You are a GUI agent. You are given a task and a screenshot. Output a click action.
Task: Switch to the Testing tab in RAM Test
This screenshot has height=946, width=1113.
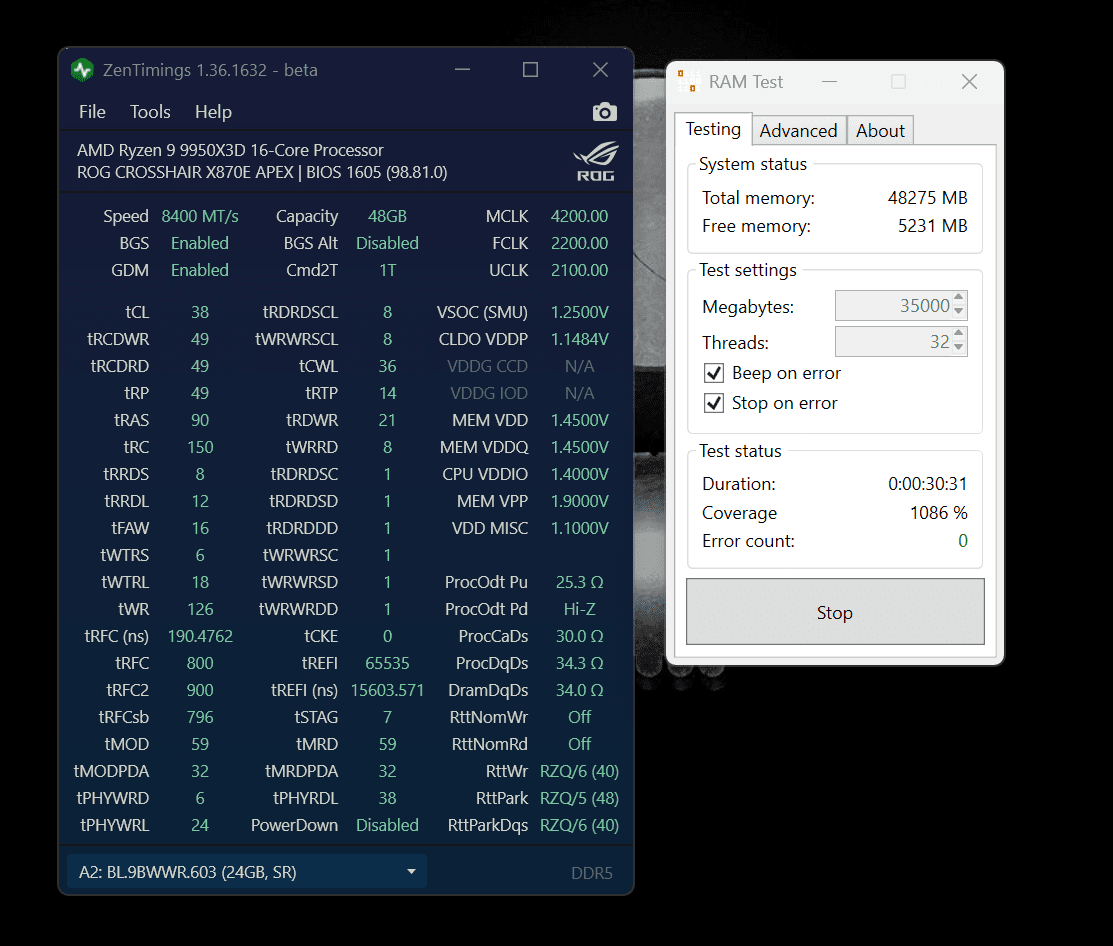(713, 129)
